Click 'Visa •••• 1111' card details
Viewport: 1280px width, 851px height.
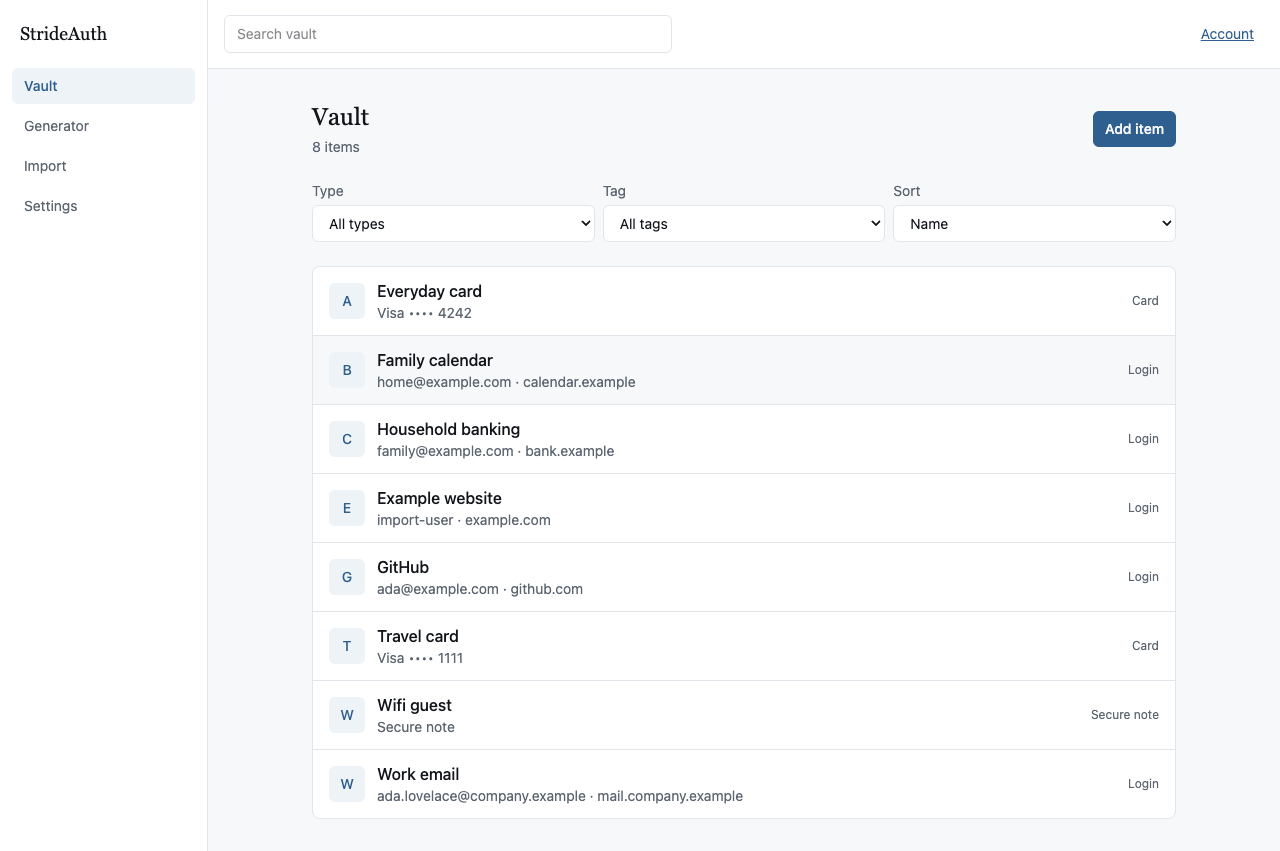coord(420,658)
